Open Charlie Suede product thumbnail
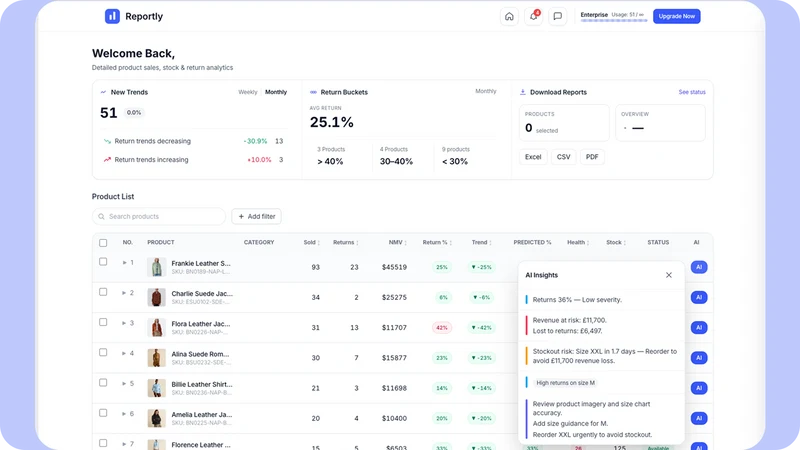This screenshot has width=800, height=450. 157,297
